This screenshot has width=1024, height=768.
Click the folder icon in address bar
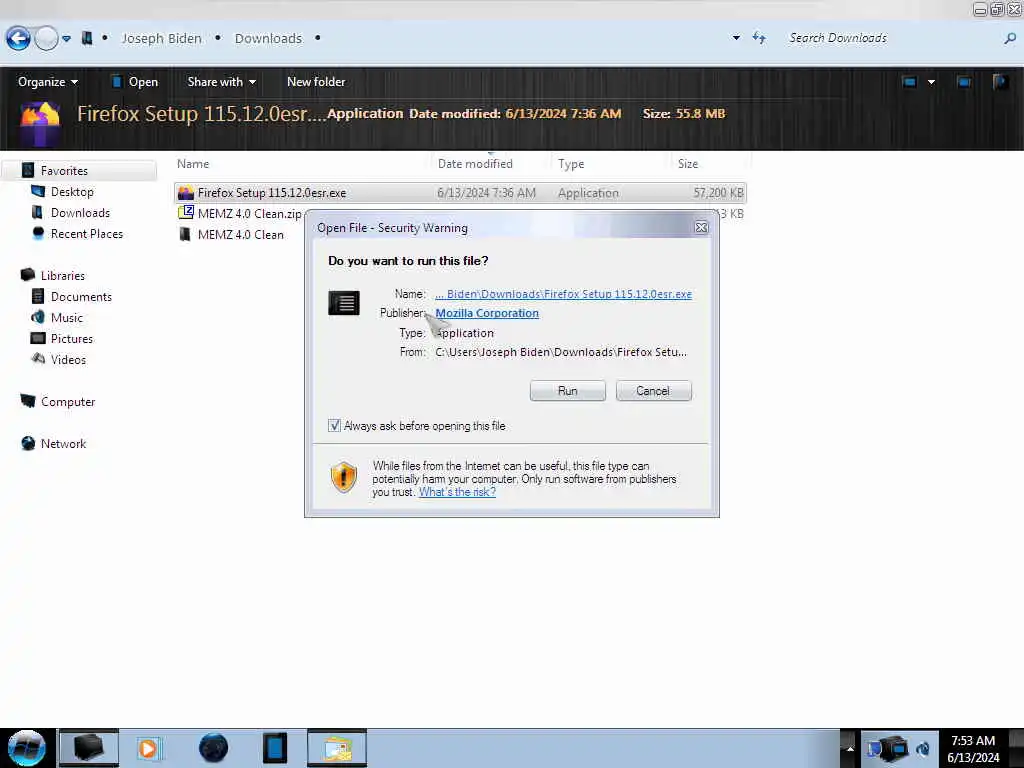tap(87, 39)
